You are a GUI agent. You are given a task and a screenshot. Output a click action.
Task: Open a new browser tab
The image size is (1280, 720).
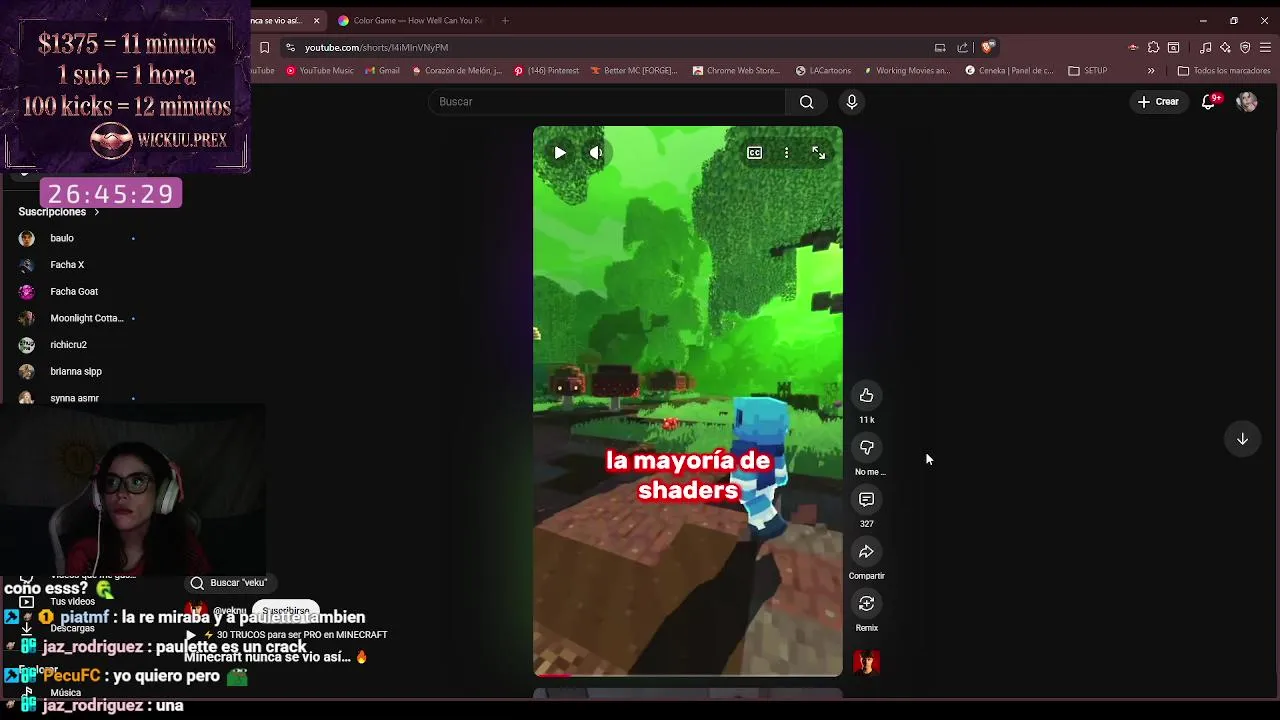pyautogui.click(x=505, y=20)
